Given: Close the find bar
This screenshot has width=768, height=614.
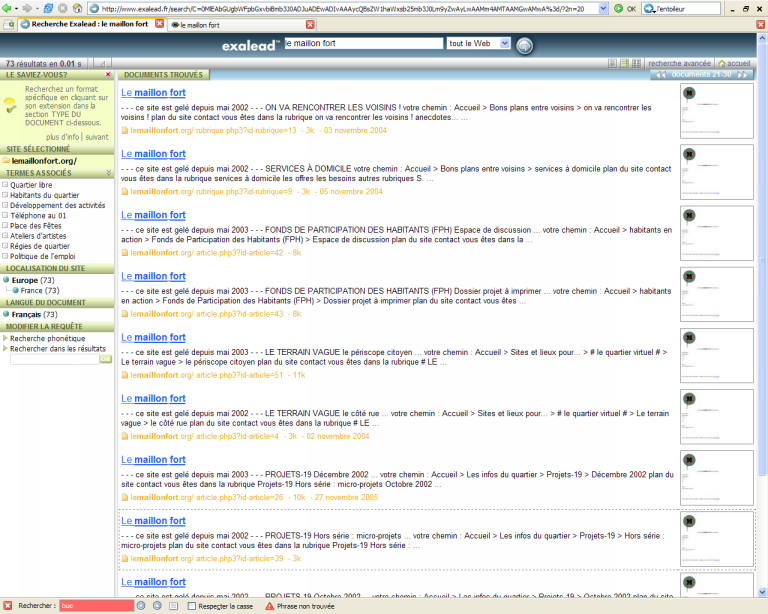Looking at the screenshot, I should click(x=8, y=606).
